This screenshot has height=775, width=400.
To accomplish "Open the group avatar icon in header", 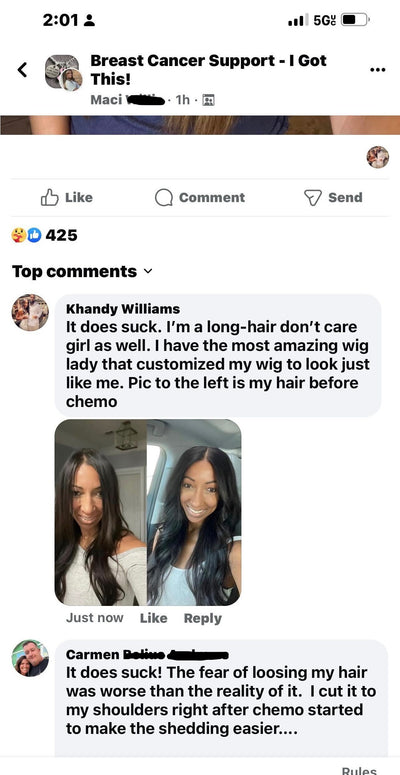I will pyautogui.click(x=63, y=72).
